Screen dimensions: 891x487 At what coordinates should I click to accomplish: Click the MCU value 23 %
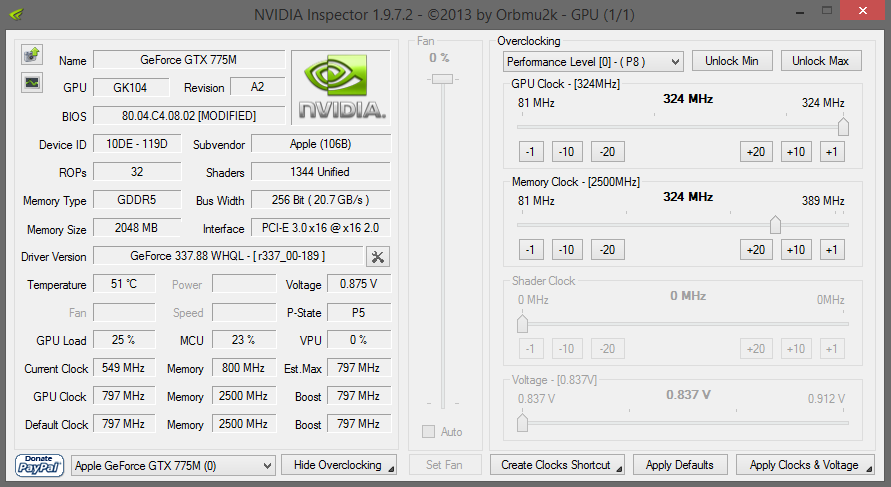pos(244,340)
